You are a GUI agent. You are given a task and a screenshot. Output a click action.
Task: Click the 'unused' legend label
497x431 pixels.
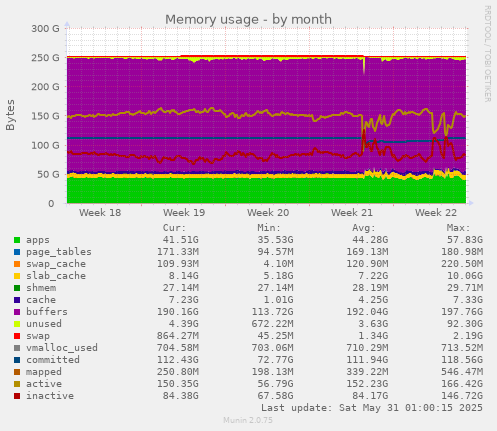[44, 324]
